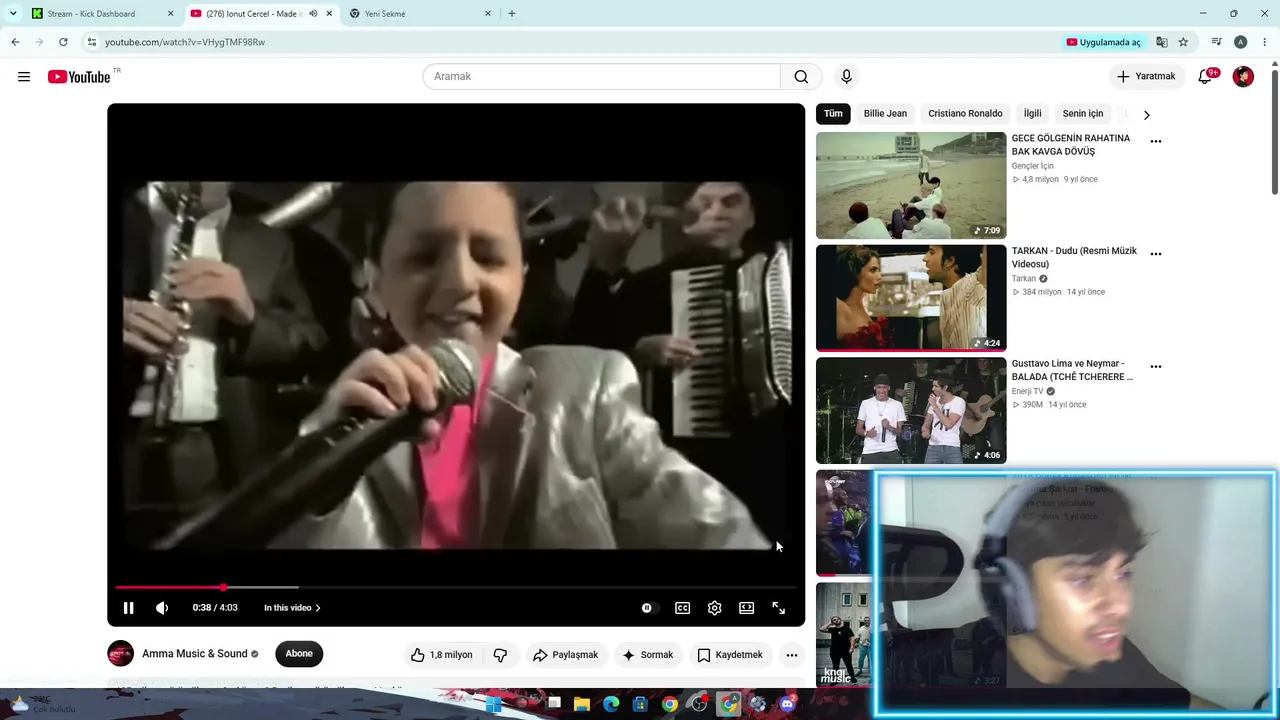Switch to Stream - Kick Dashboard tab
Viewport: 1280px width, 720px height.
click(x=102, y=14)
